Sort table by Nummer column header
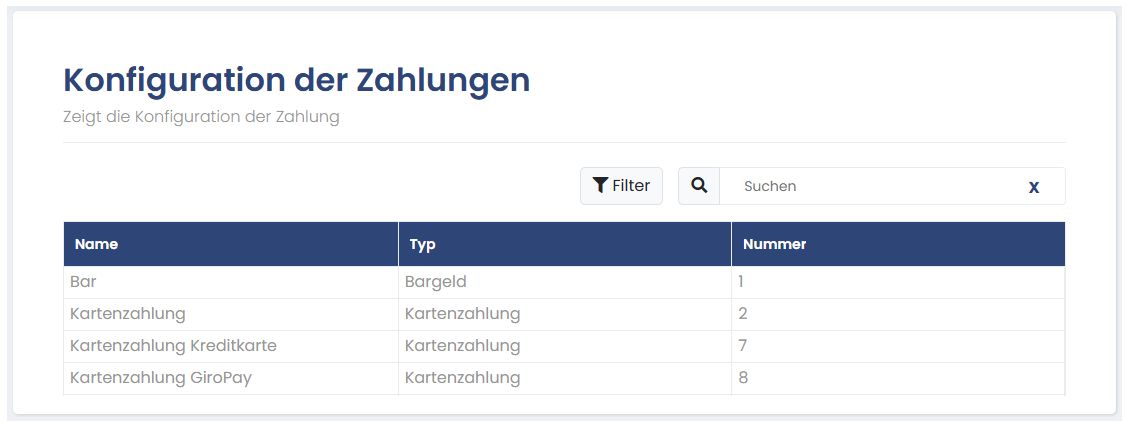 pyautogui.click(x=774, y=244)
